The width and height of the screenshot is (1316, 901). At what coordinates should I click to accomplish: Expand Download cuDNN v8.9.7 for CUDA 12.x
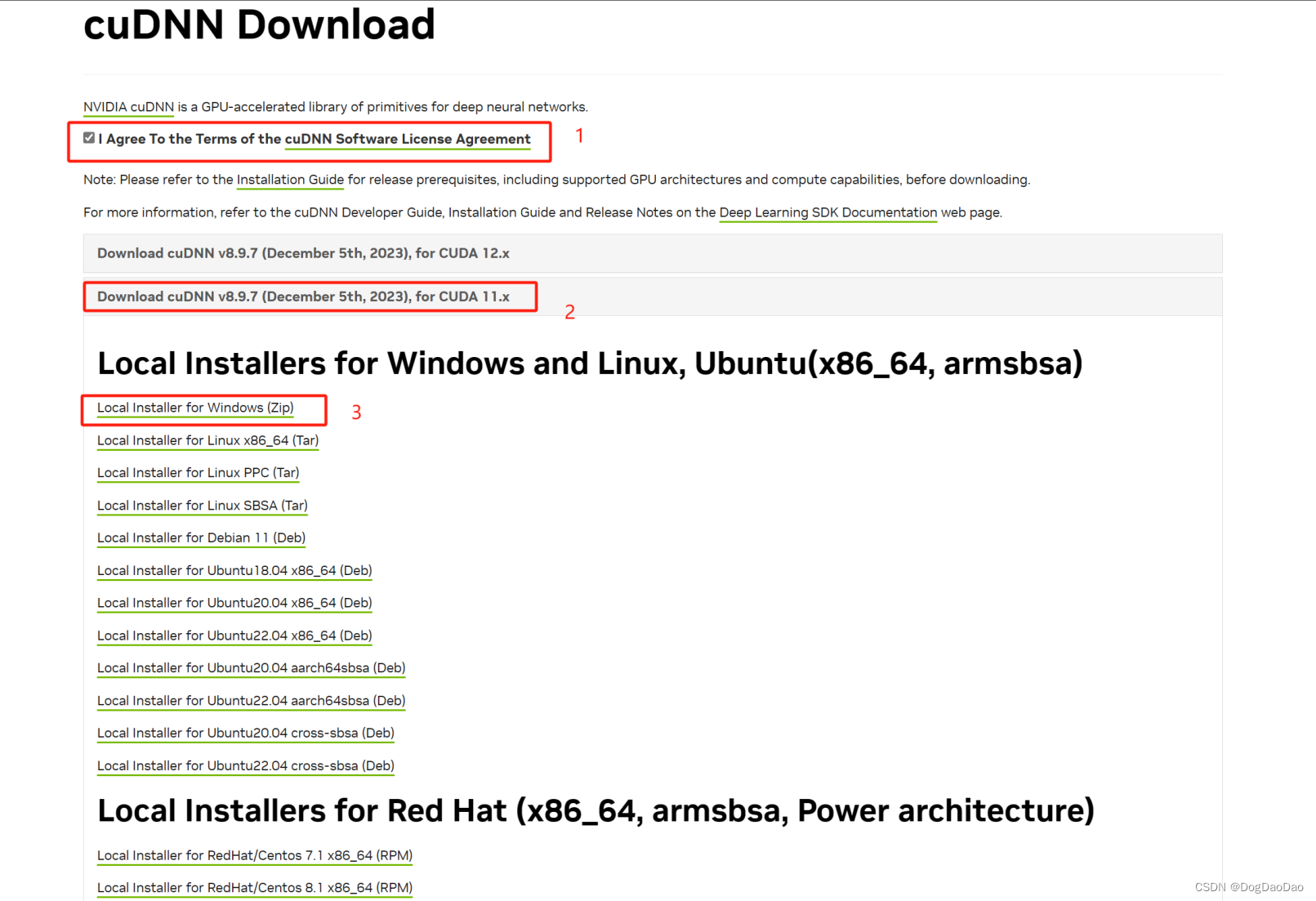[x=653, y=253]
